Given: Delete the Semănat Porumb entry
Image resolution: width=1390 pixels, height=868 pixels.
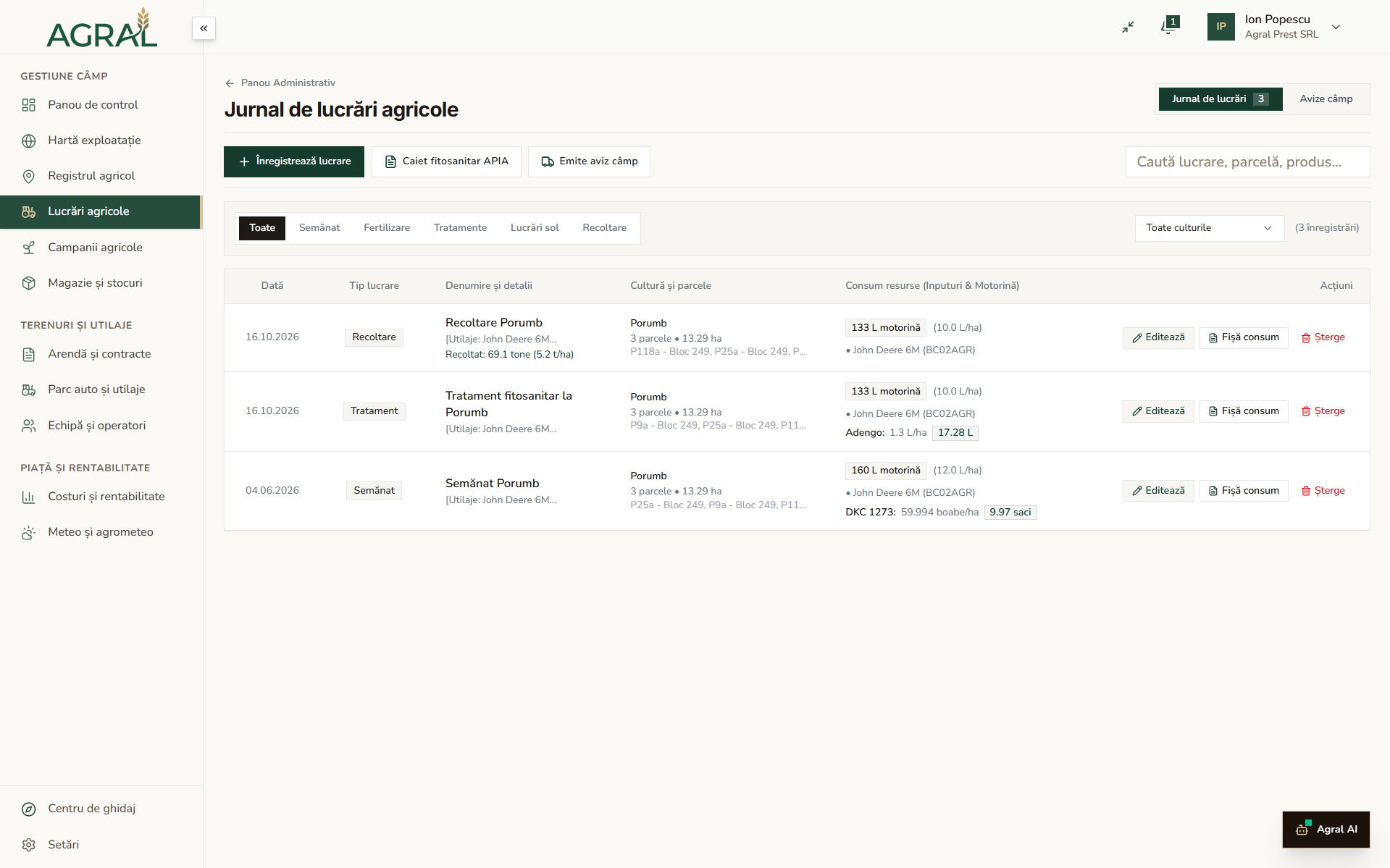Looking at the screenshot, I should coord(1323,491).
